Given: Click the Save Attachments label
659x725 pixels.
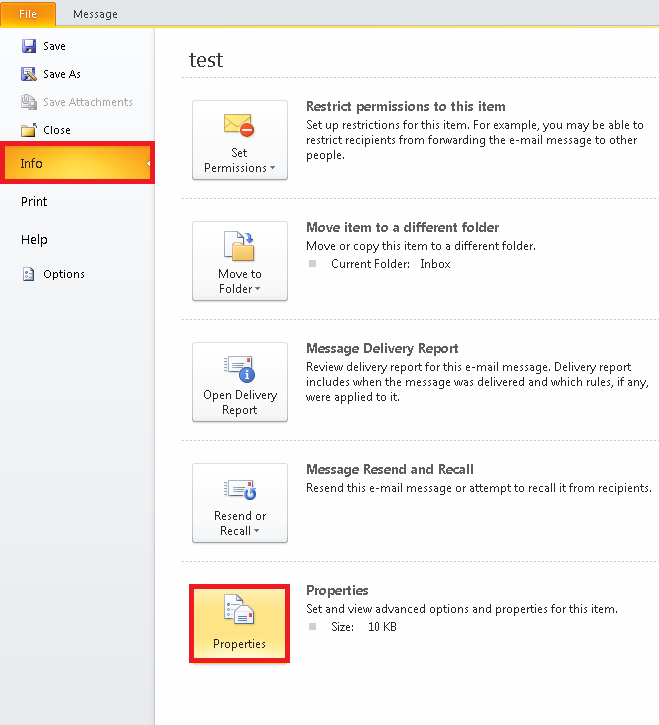Looking at the screenshot, I should (x=88, y=102).
